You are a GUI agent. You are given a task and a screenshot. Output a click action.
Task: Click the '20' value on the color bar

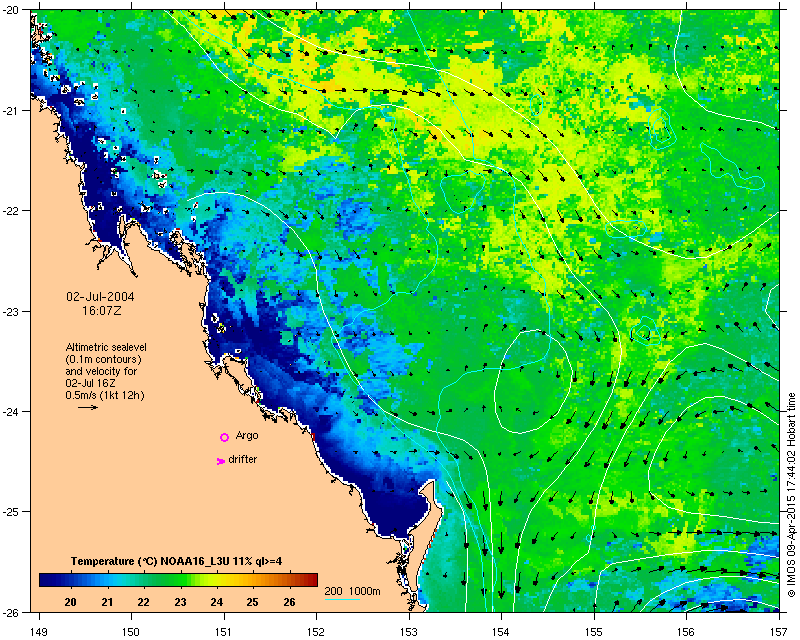(x=70, y=602)
